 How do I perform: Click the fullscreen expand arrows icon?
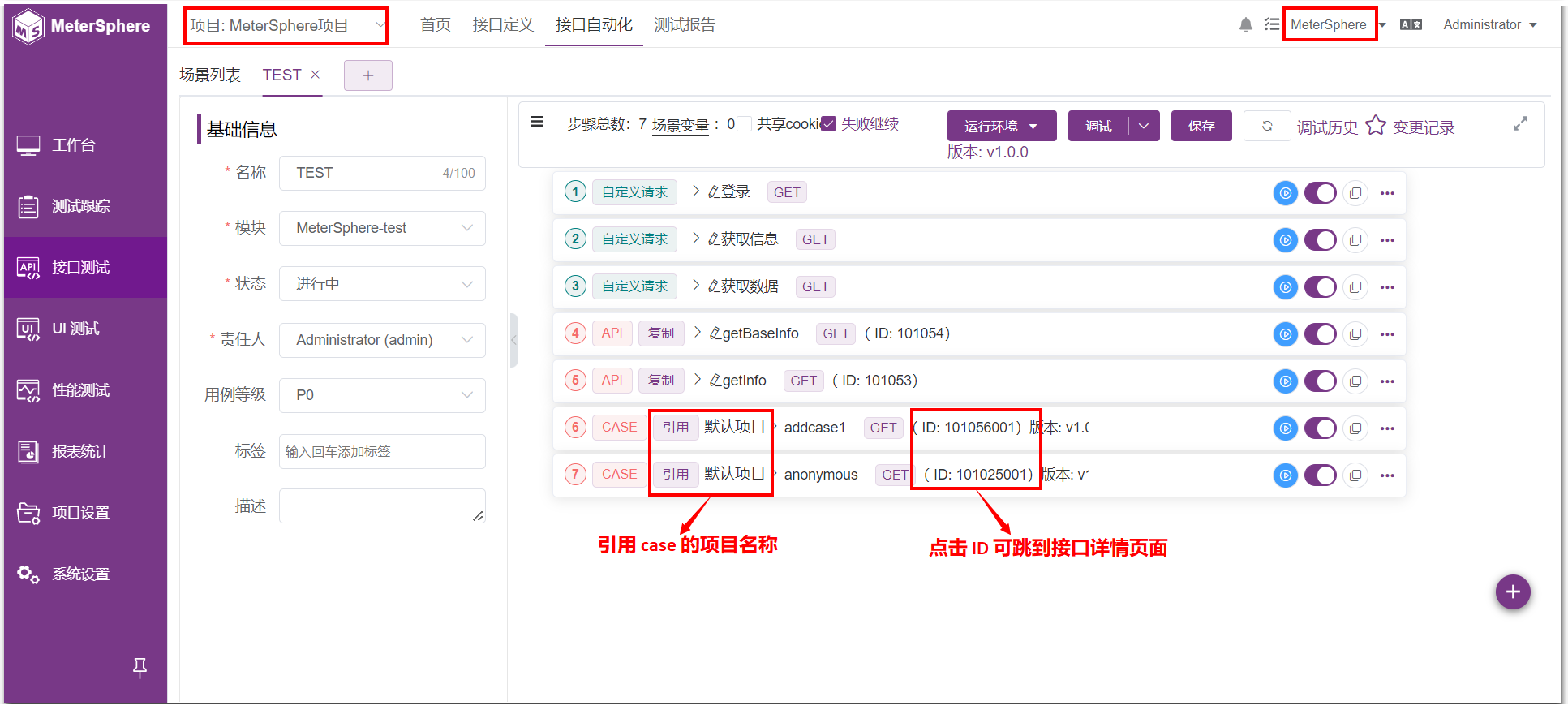coord(1520,123)
